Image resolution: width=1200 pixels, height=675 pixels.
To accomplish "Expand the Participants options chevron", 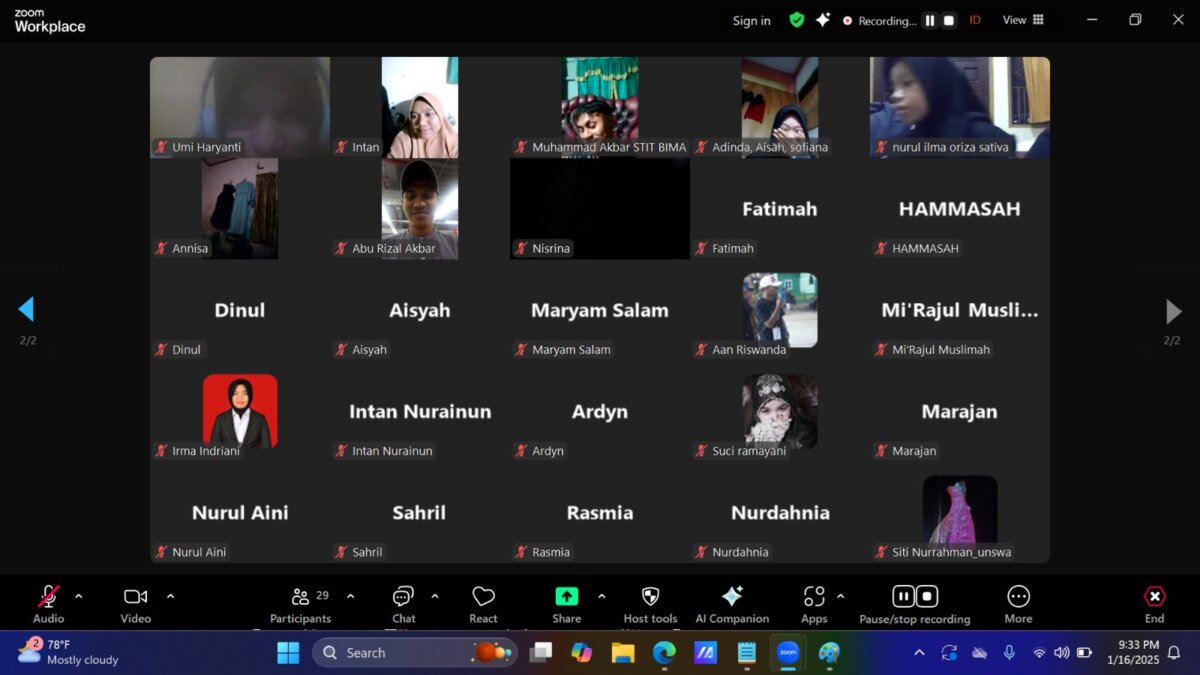I will [350, 596].
